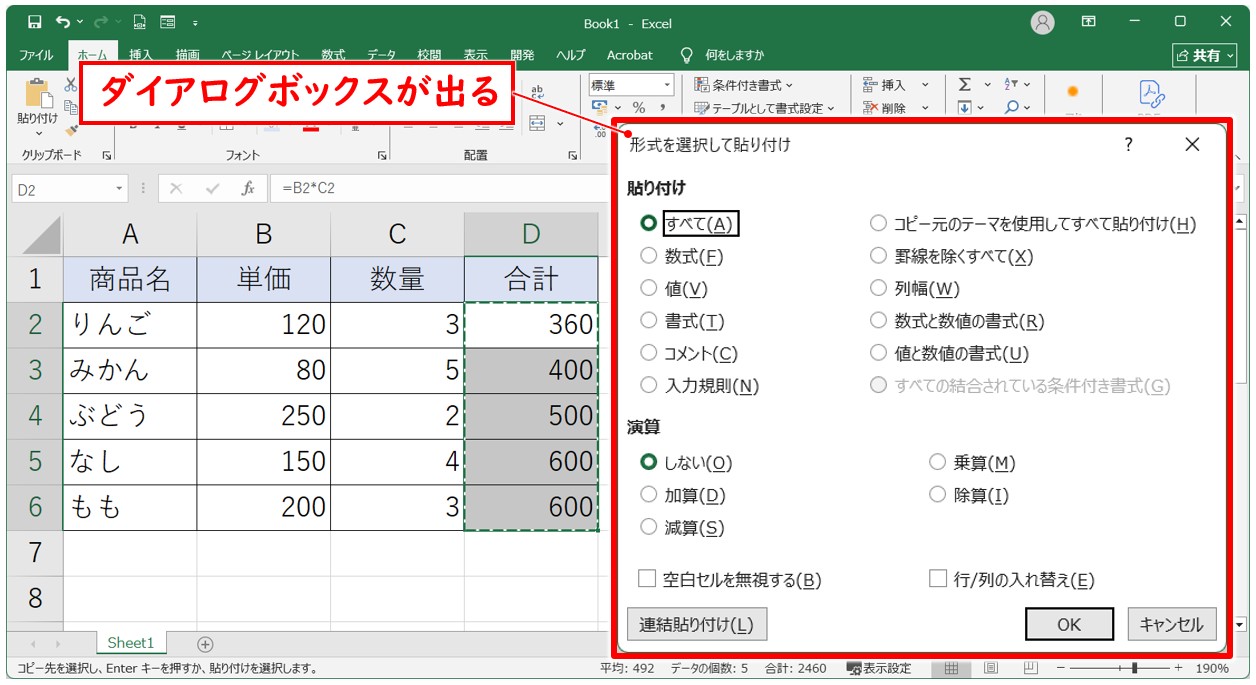
Task: Enable 空白セルを無視する checkbox
Action: pos(647,579)
